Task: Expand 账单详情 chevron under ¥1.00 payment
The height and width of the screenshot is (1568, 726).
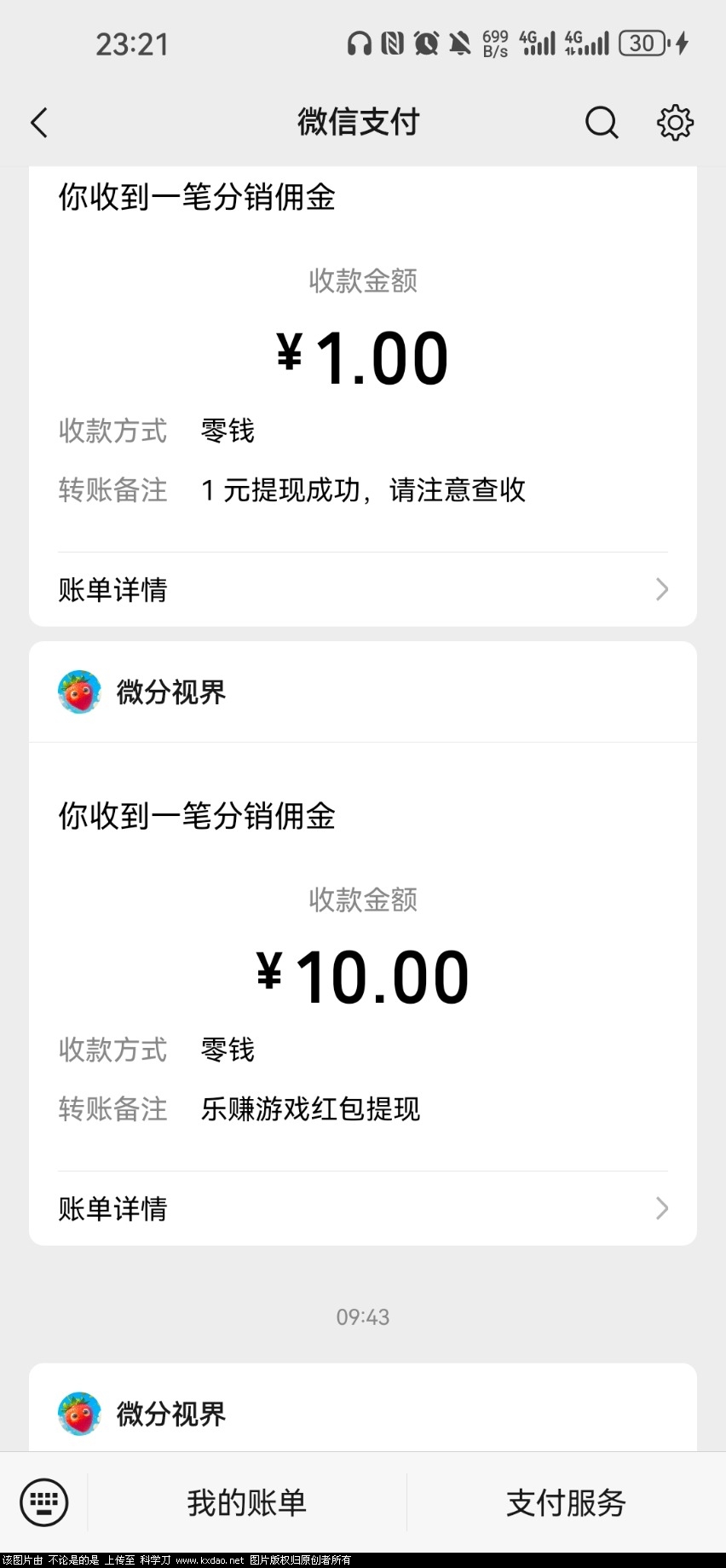Action: [x=662, y=589]
